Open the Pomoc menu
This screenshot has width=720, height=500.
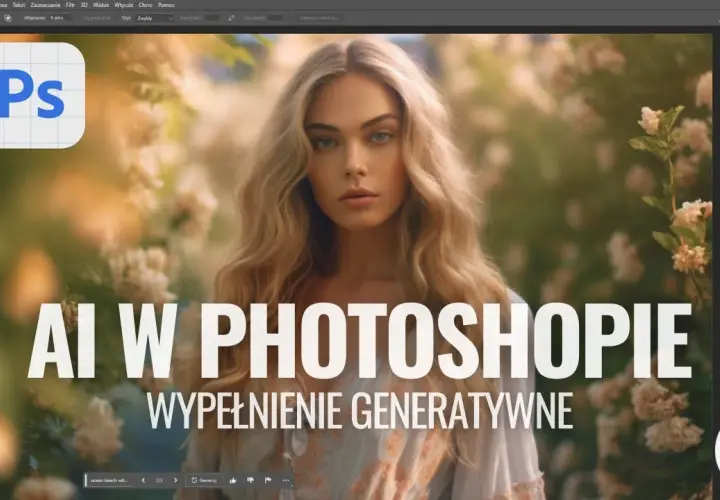point(166,5)
